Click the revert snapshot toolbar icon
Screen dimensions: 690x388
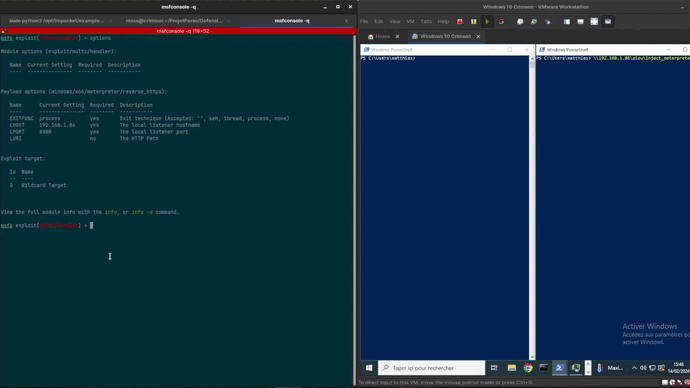534,22
